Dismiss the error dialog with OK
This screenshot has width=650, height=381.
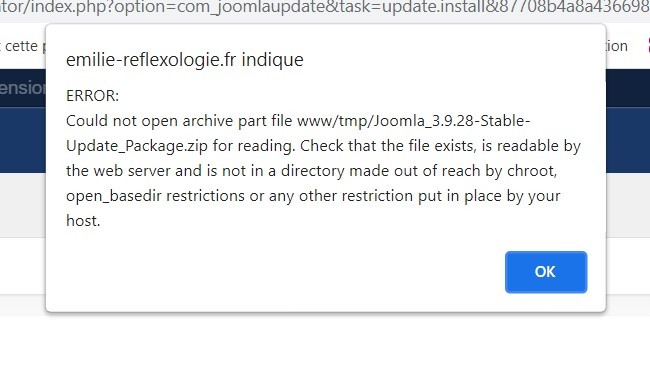546,272
